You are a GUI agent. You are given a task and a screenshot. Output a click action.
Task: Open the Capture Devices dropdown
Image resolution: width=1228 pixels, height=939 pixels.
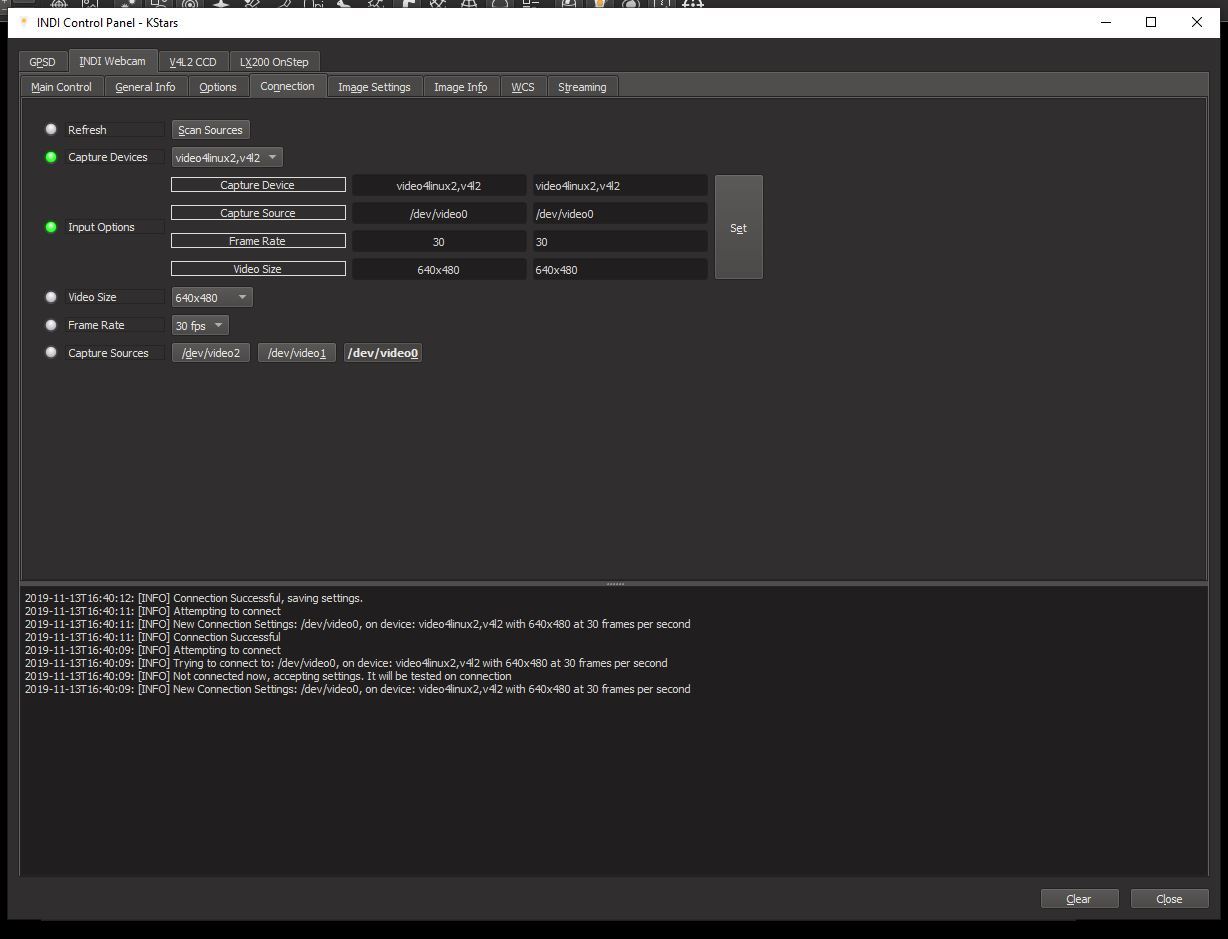coord(227,157)
